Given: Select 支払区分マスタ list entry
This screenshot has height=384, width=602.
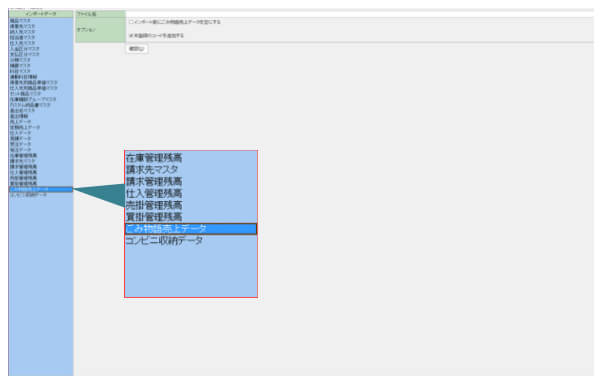Looking at the screenshot, I should [x=25, y=54].
